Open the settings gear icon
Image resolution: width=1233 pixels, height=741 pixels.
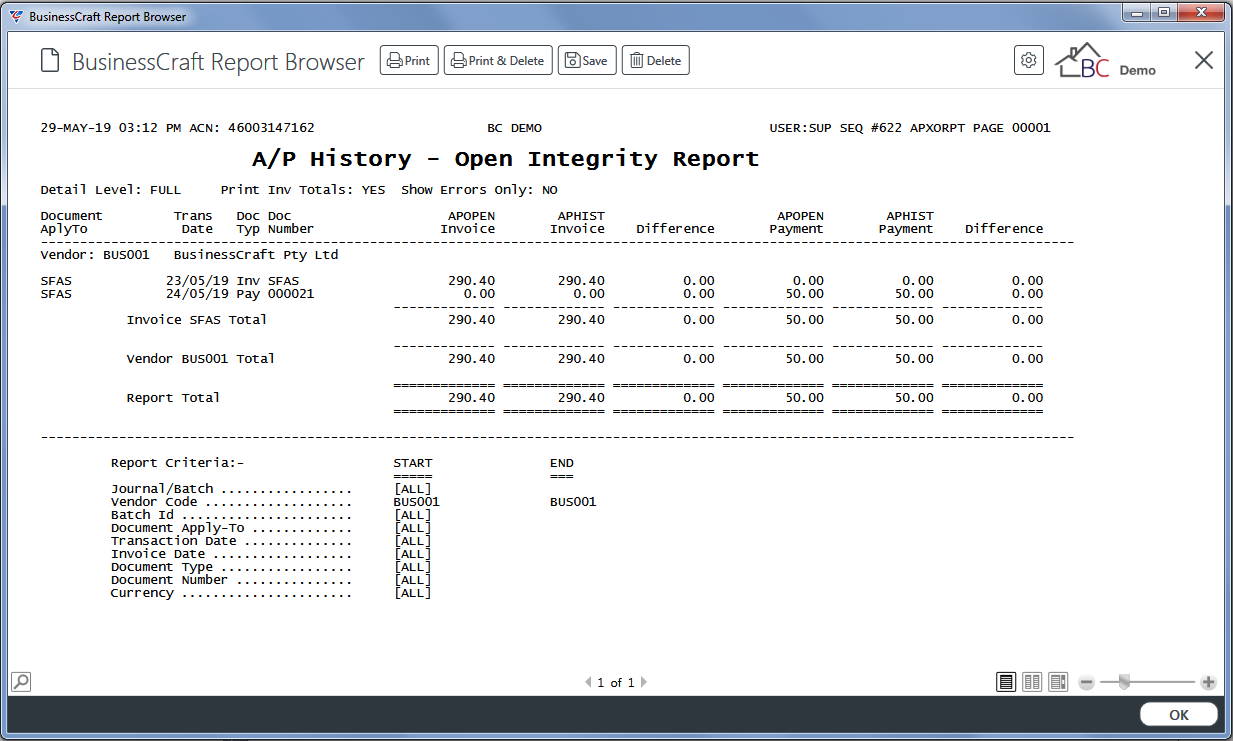coord(1029,60)
